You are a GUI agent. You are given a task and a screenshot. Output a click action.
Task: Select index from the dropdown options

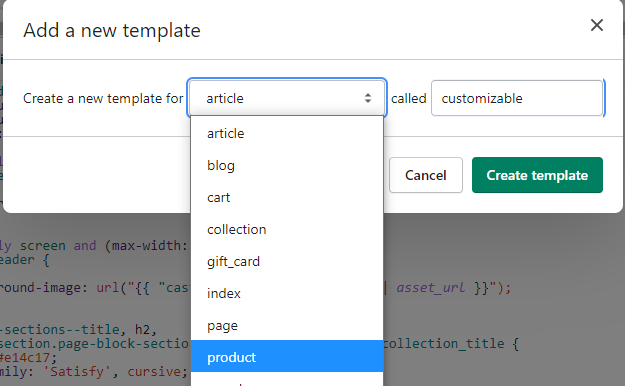click(x=287, y=293)
